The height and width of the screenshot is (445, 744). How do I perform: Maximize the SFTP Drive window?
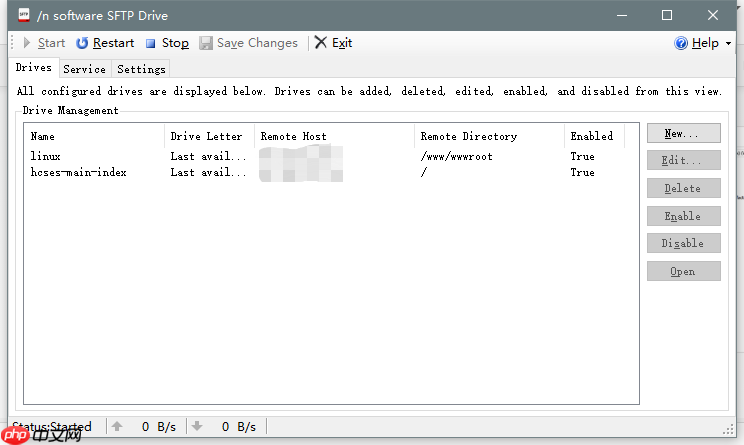(667, 15)
